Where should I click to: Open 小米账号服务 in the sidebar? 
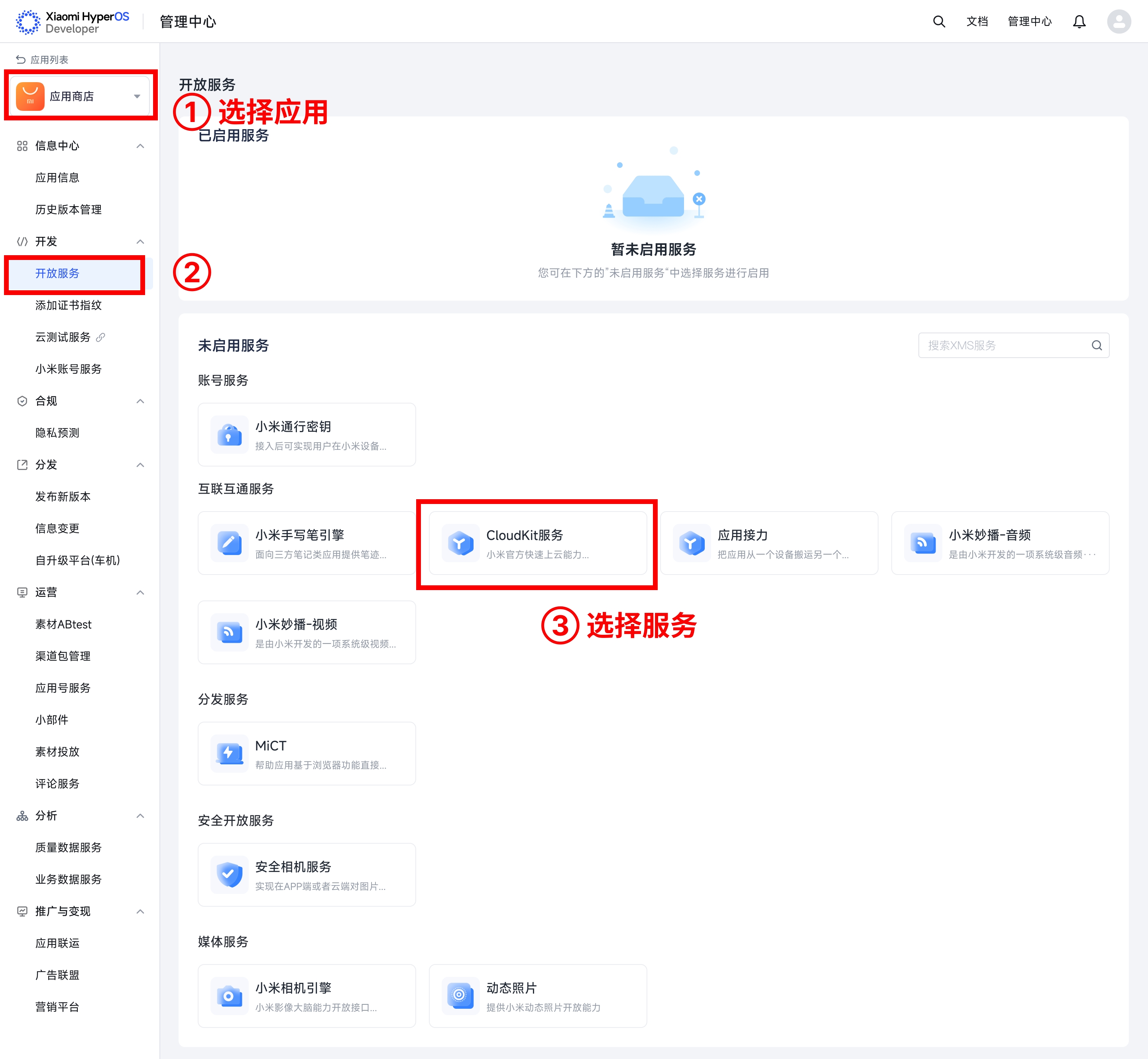tap(68, 369)
